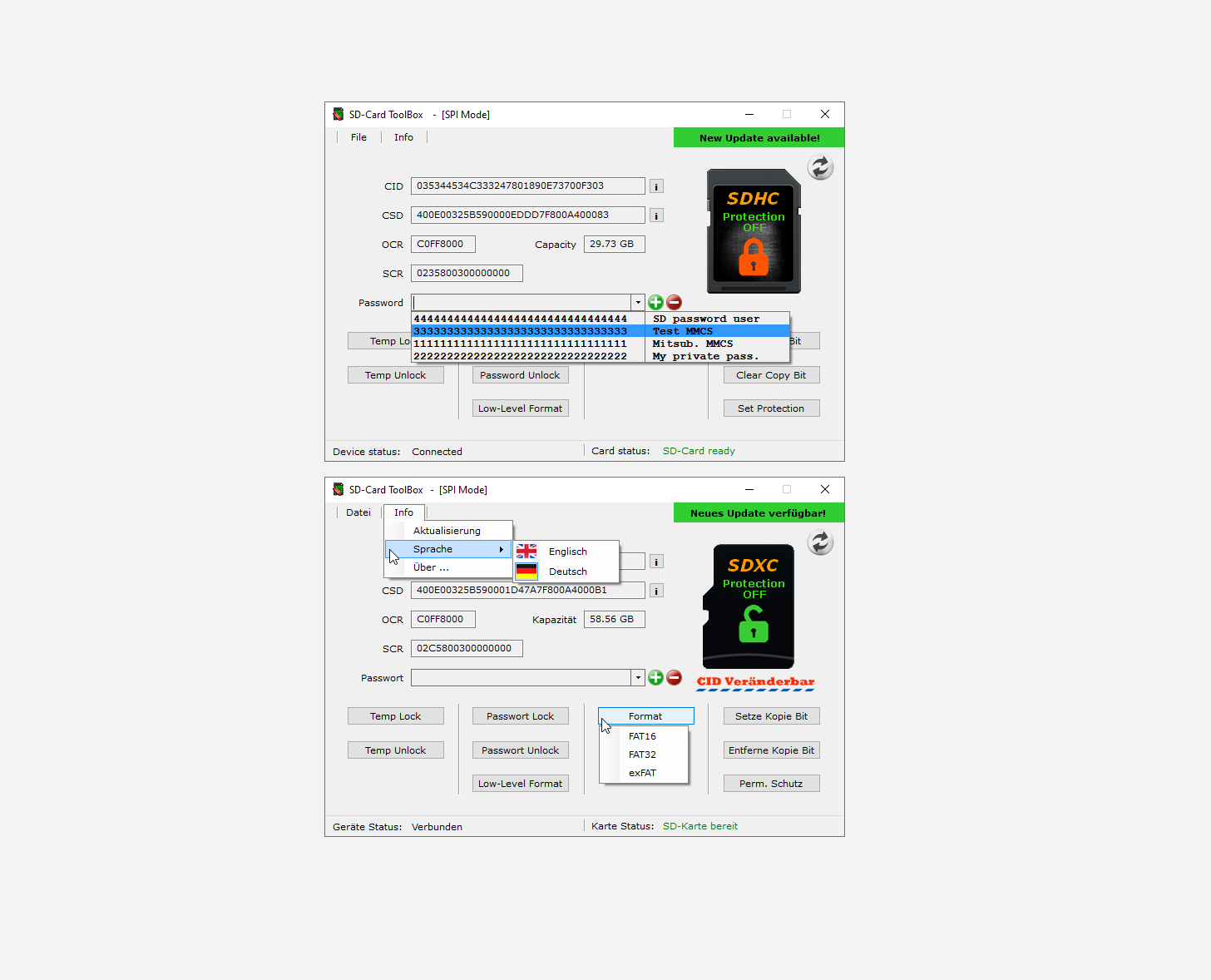
Task: Click Low-Level Format in German window
Action: click(x=521, y=784)
